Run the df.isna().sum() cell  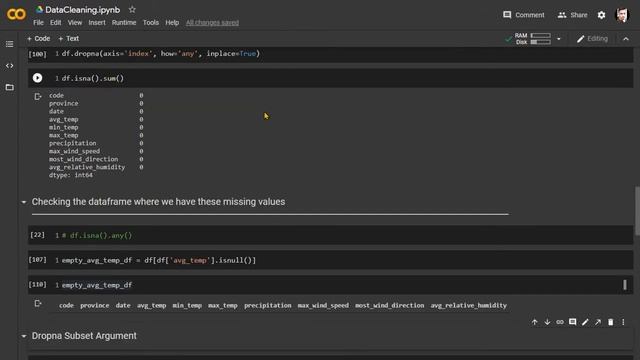(x=37, y=78)
